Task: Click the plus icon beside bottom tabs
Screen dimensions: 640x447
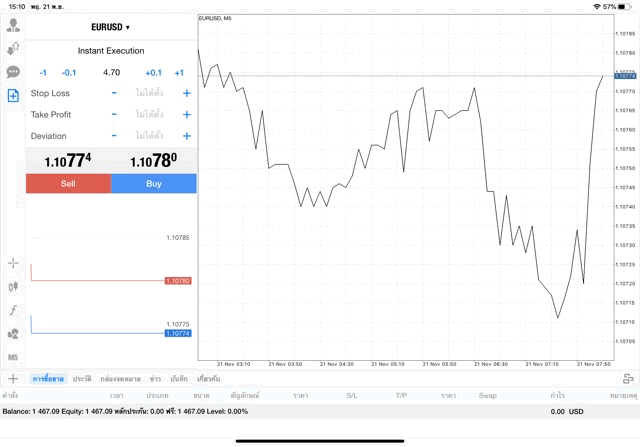Action: point(13,379)
